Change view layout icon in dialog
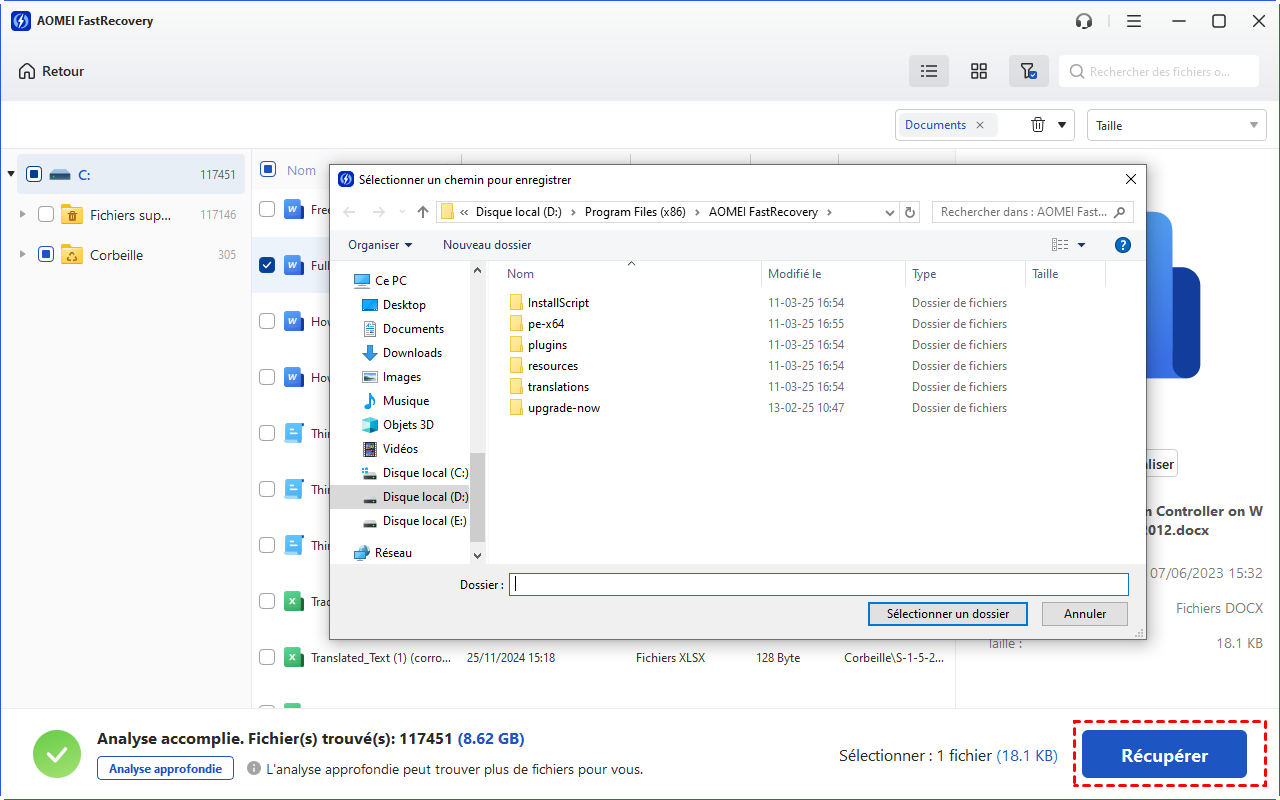Image resolution: width=1280 pixels, height=800 pixels. click(x=1060, y=245)
